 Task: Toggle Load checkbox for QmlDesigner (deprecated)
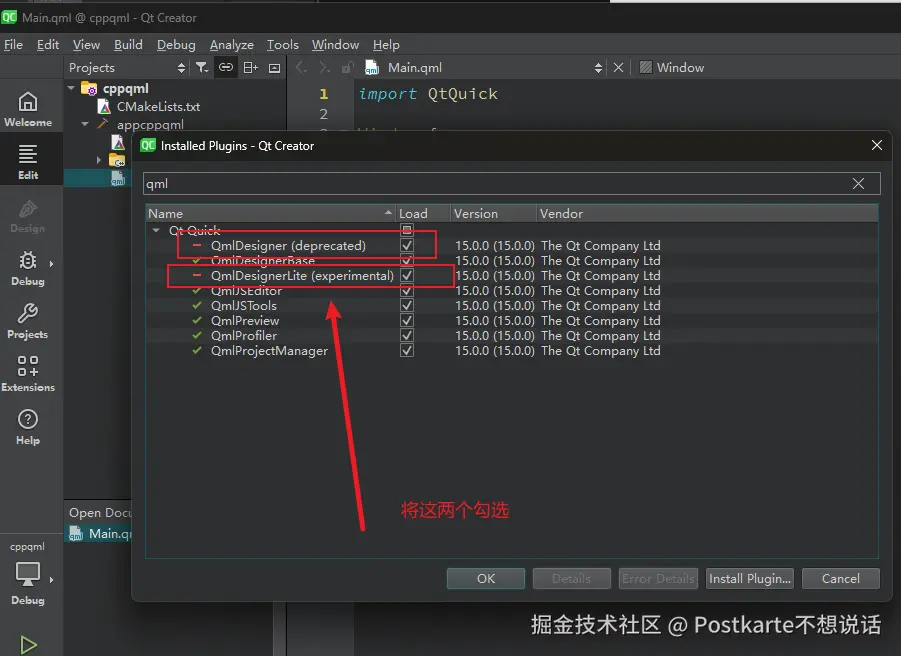(x=407, y=245)
